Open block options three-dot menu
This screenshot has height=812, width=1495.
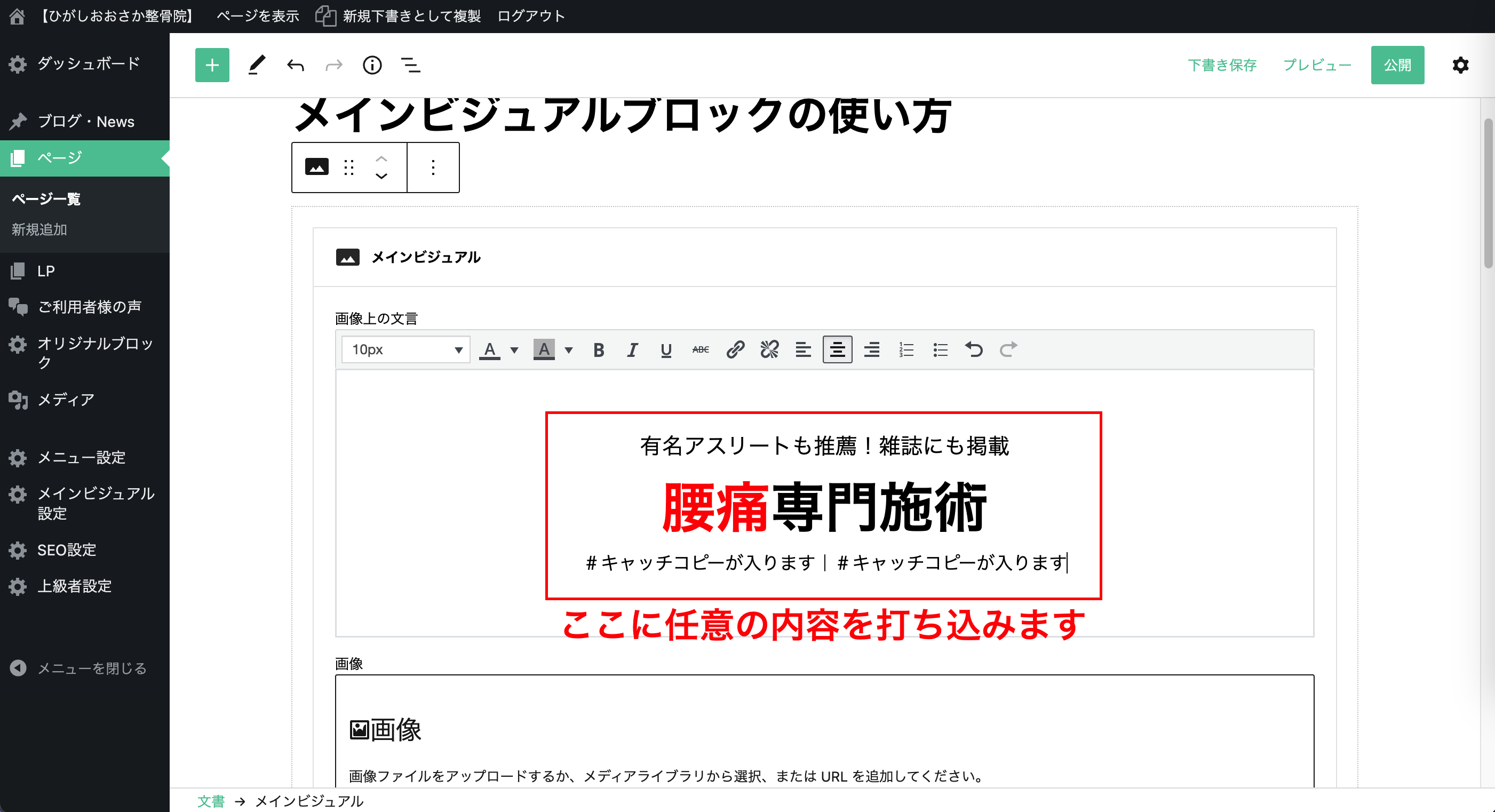433,168
